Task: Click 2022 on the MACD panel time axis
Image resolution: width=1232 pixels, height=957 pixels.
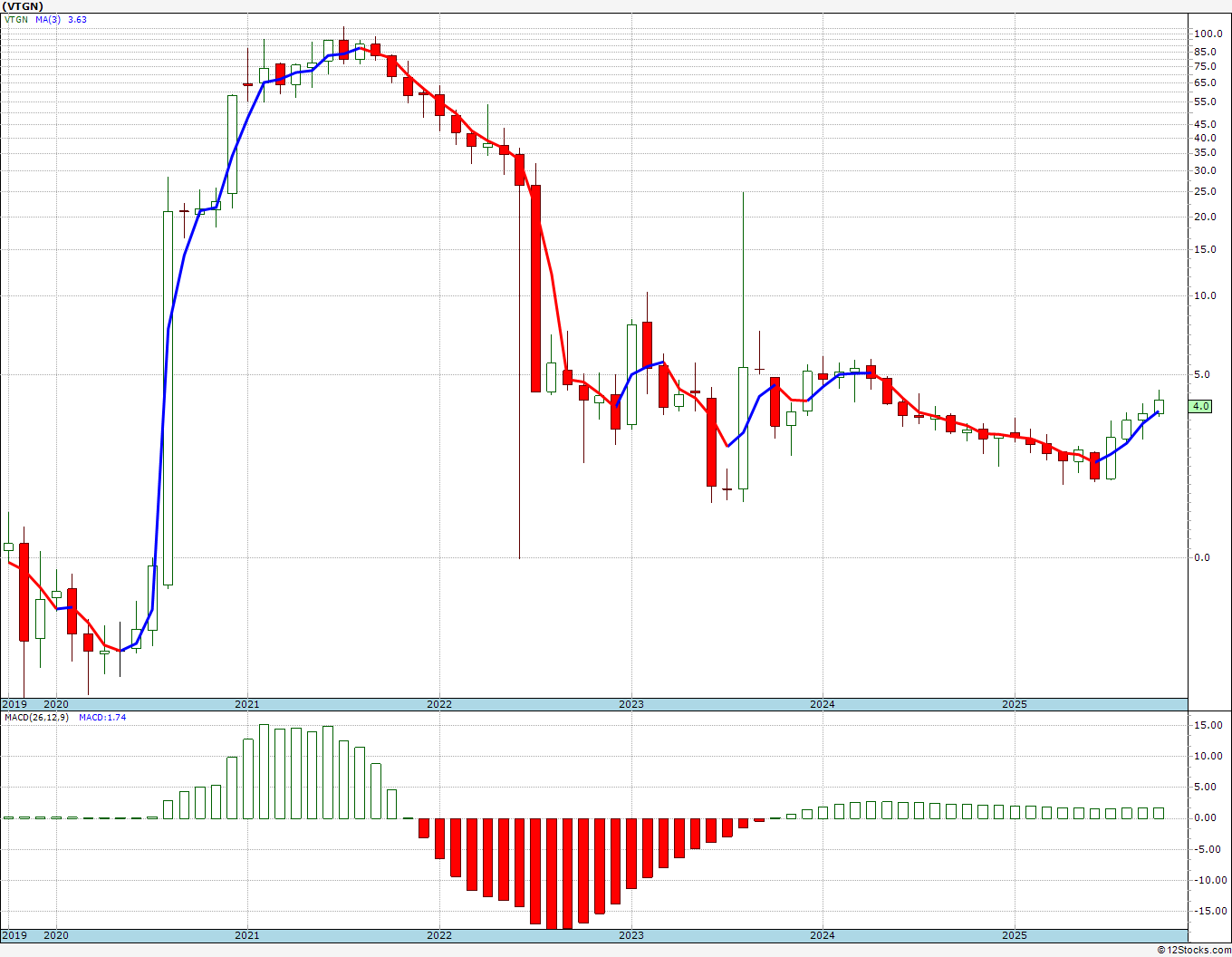Action: [439, 935]
